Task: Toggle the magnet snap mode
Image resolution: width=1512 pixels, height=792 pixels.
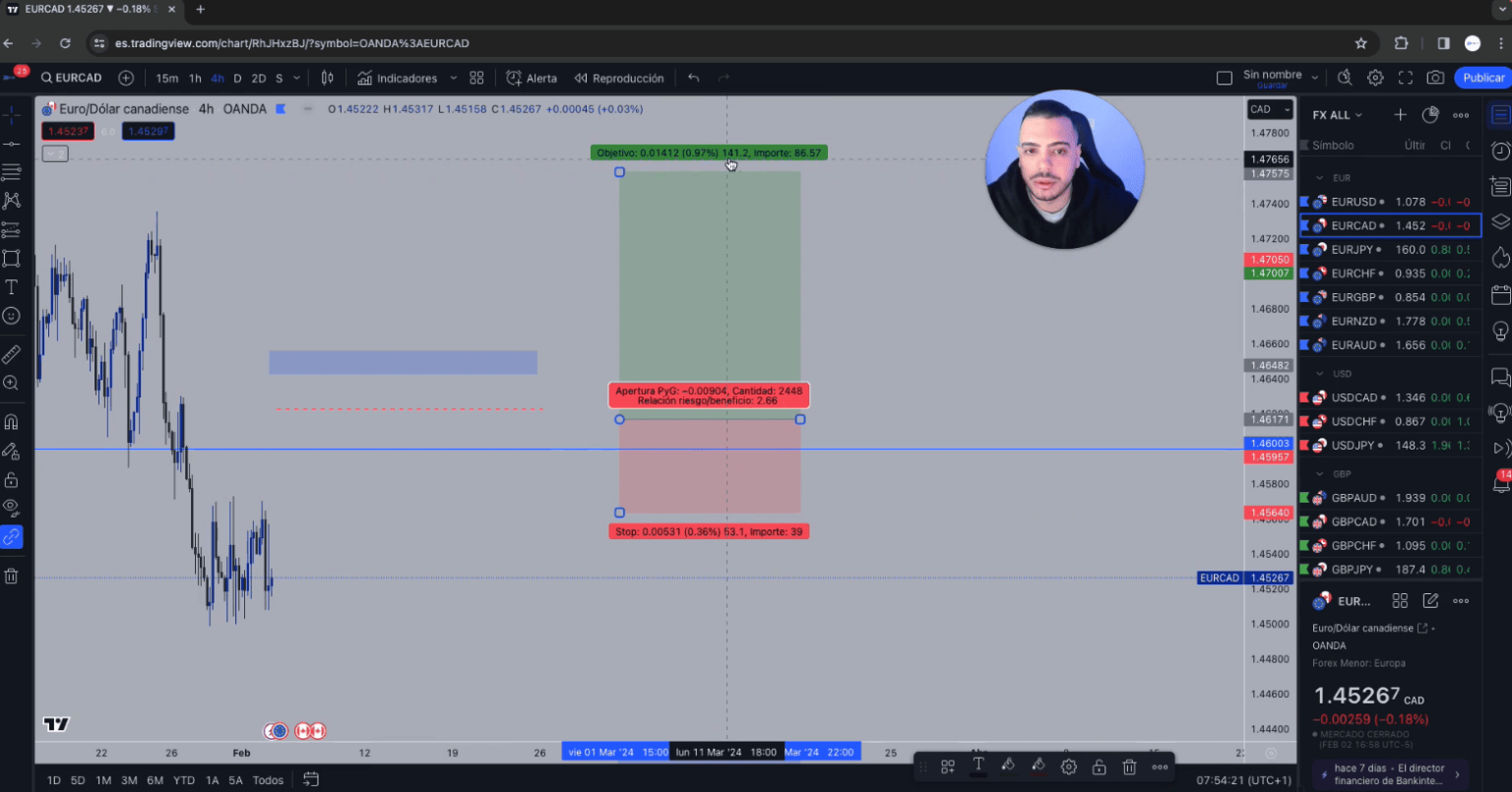Action: [x=11, y=421]
